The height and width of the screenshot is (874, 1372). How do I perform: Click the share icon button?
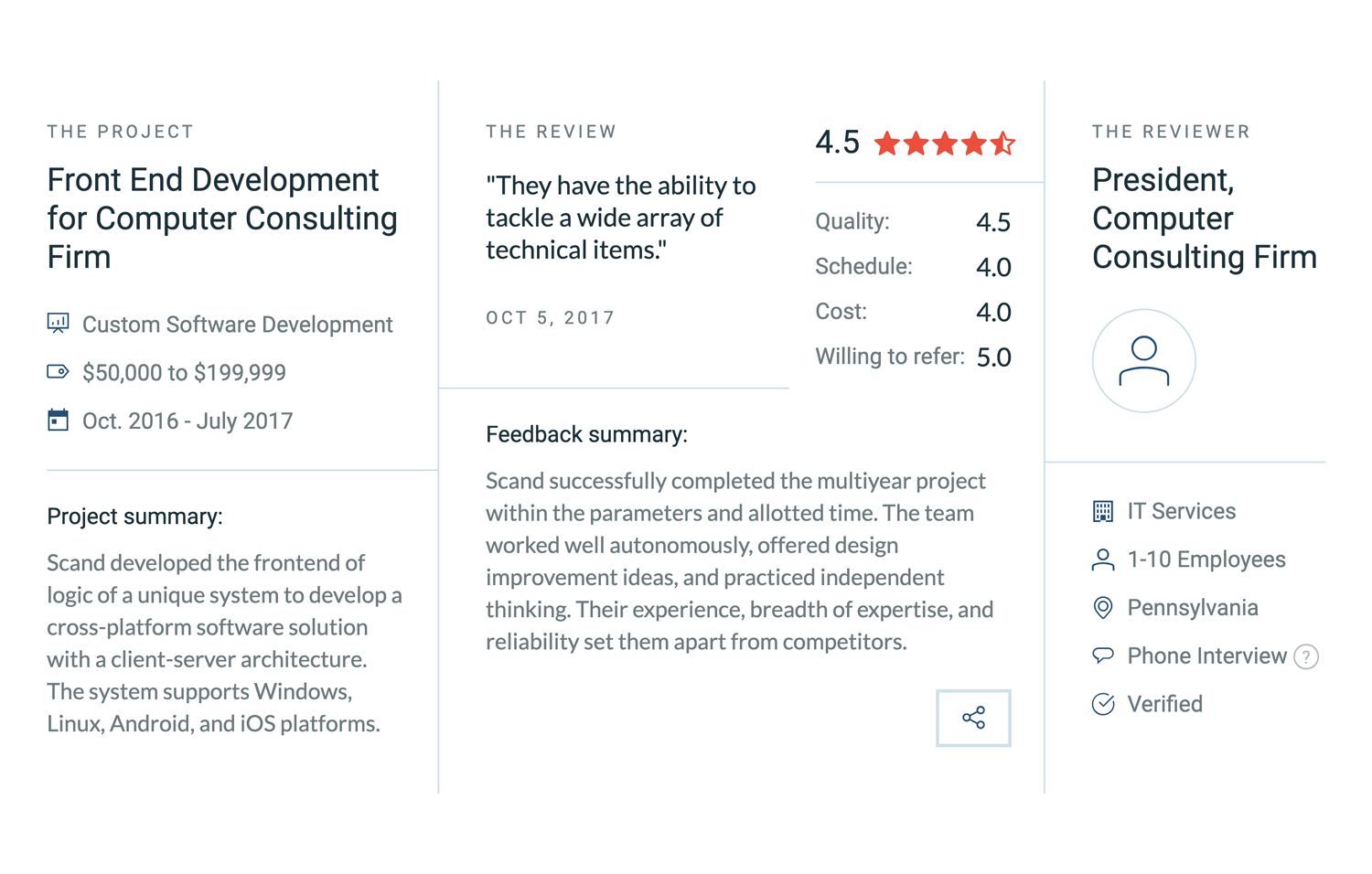[x=973, y=718]
